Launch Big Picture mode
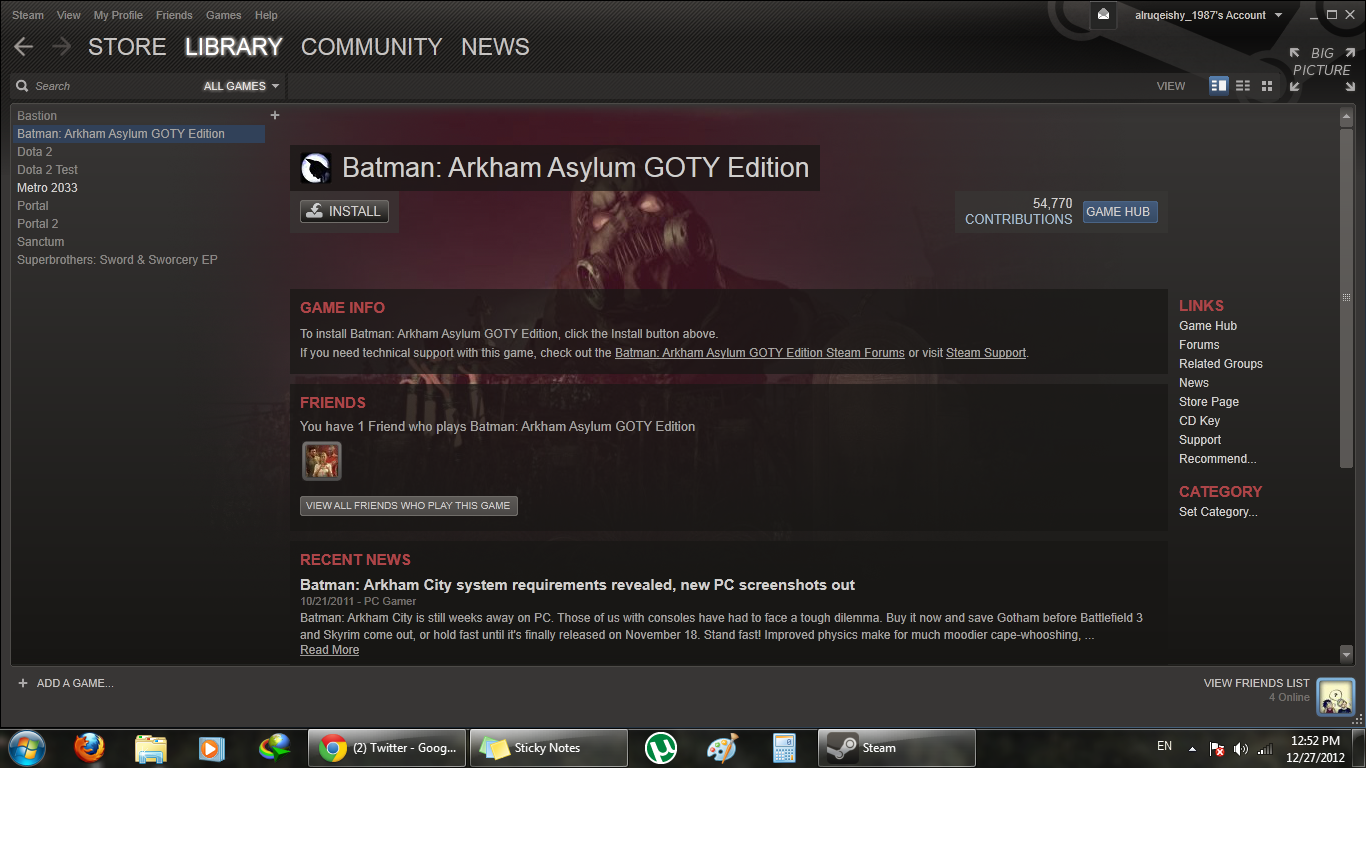The image size is (1366, 841). pos(1321,69)
